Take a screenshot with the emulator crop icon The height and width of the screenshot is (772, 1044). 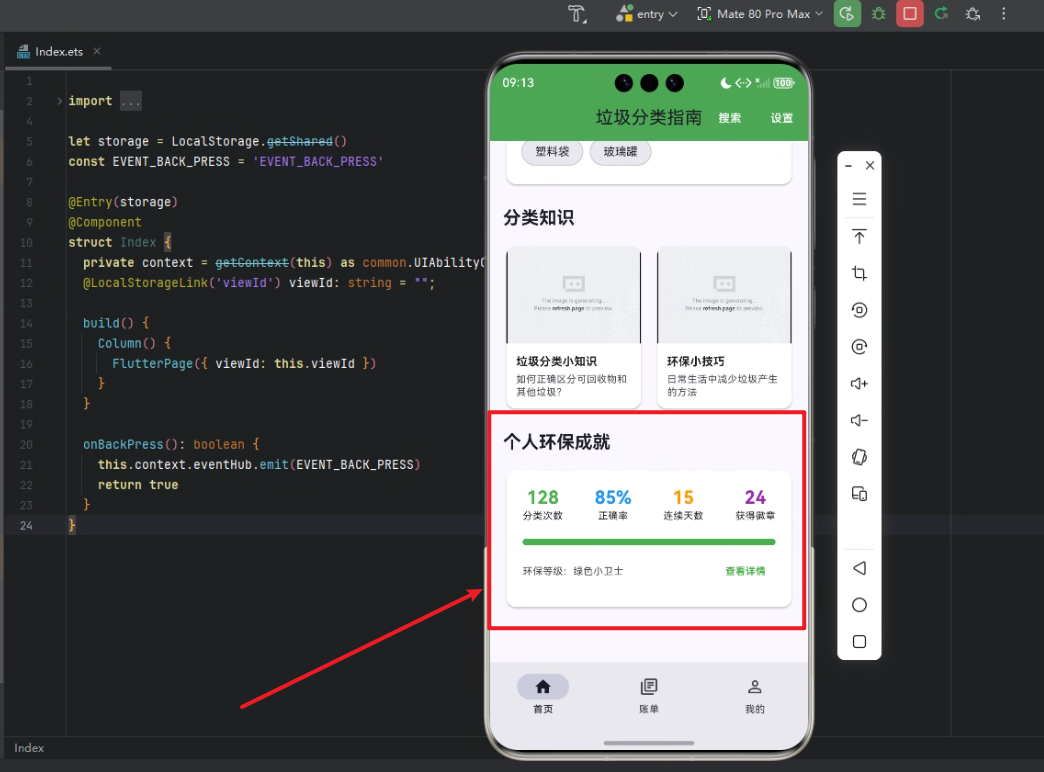[859, 273]
